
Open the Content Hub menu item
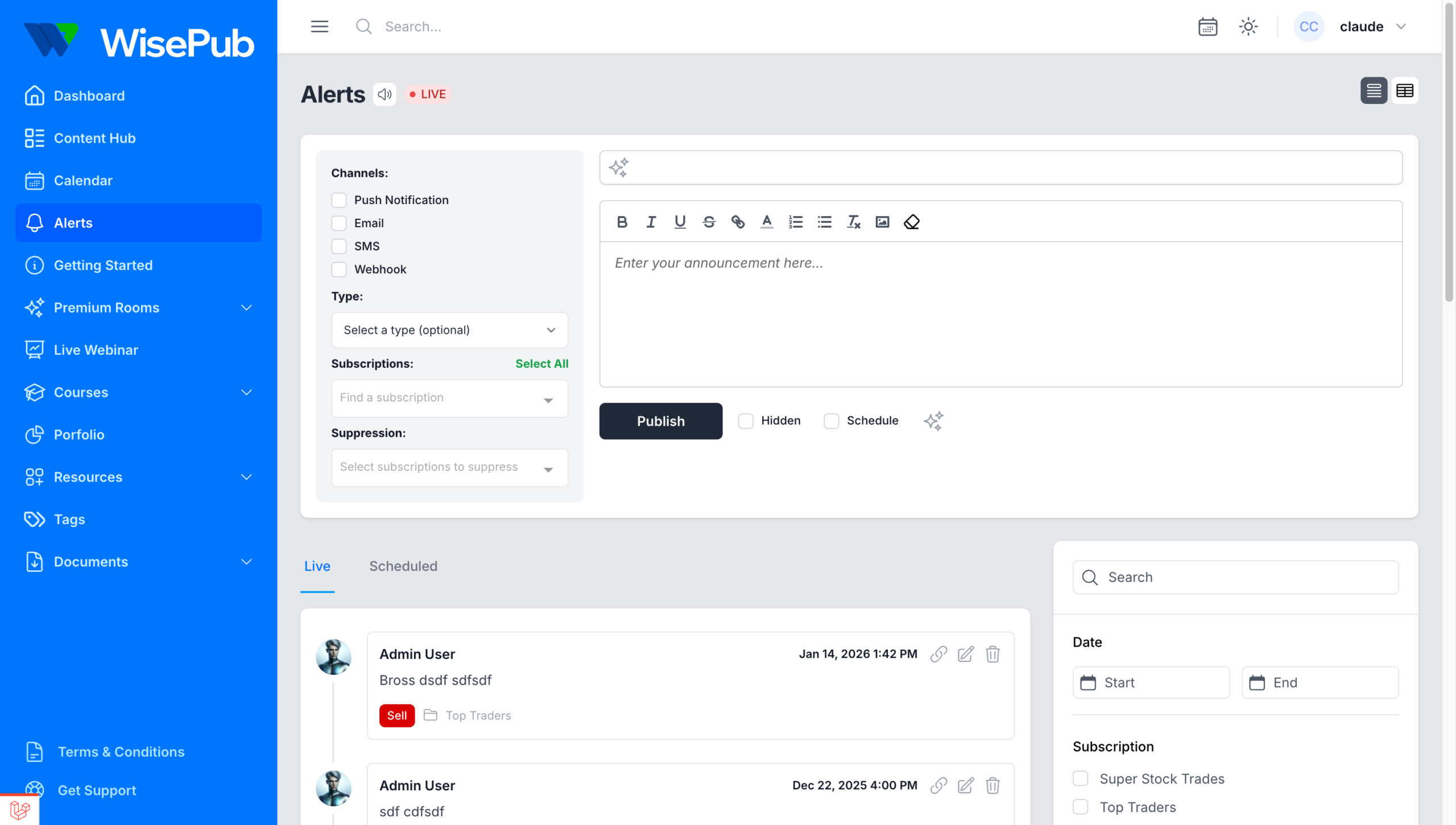click(x=94, y=138)
